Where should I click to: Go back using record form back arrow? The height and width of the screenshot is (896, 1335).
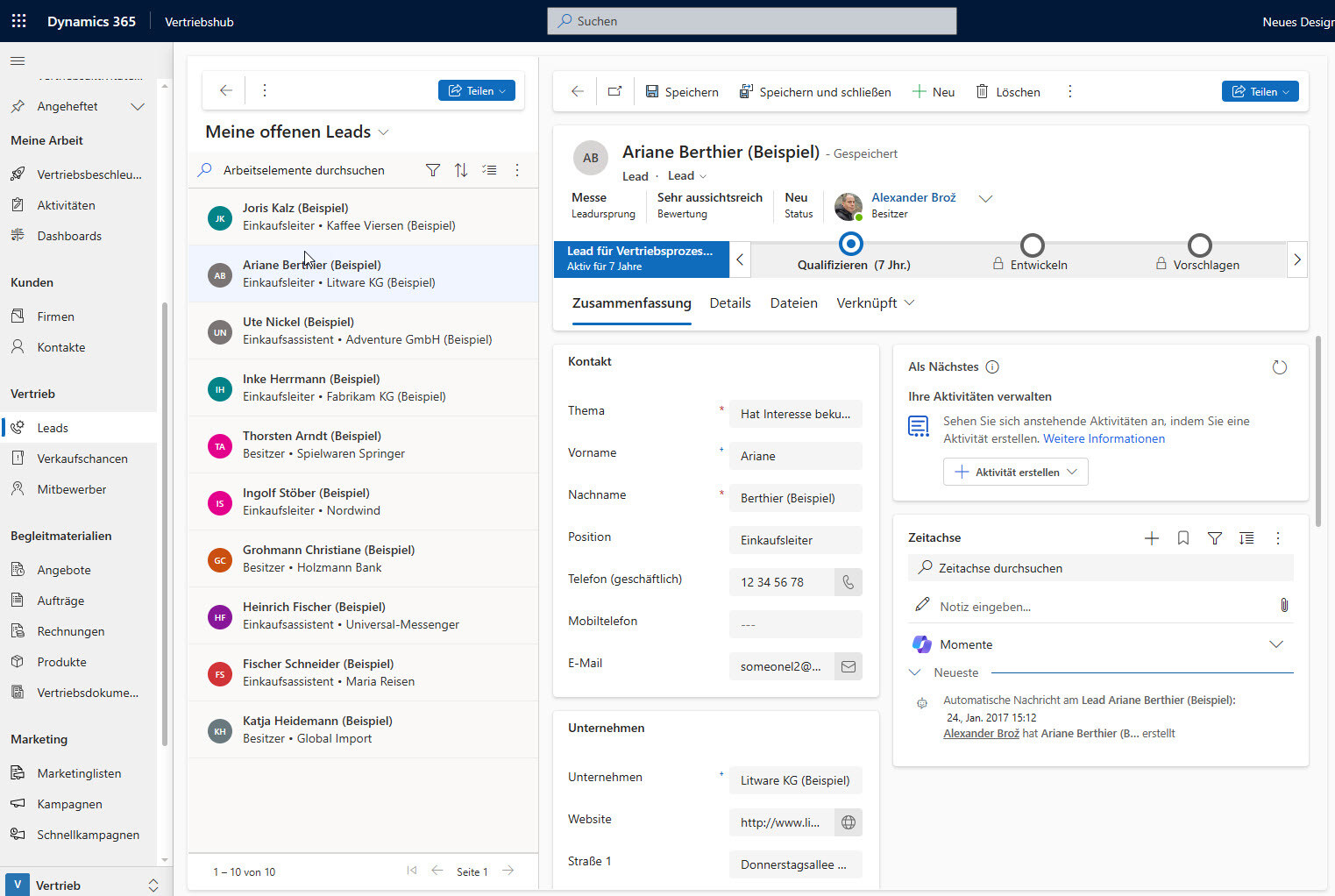point(577,91)
